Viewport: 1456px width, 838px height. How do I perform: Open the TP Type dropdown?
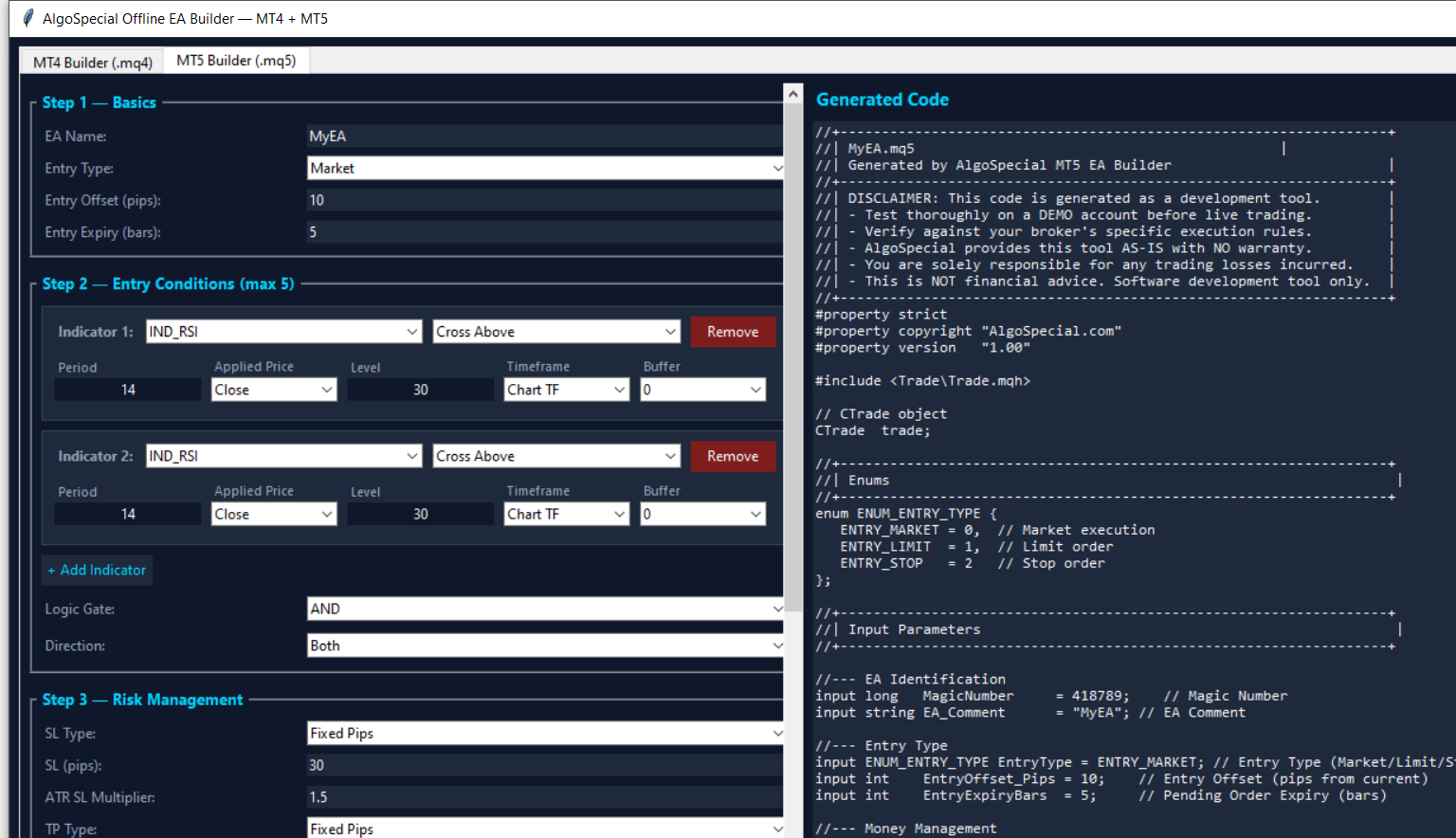545,829
